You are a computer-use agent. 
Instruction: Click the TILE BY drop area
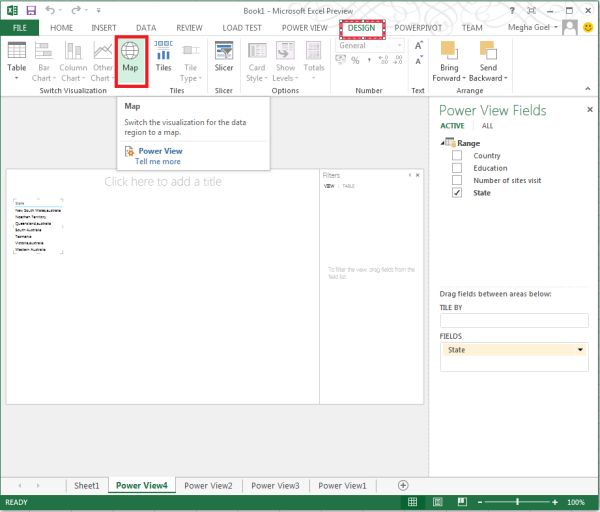tap(514, 321)
